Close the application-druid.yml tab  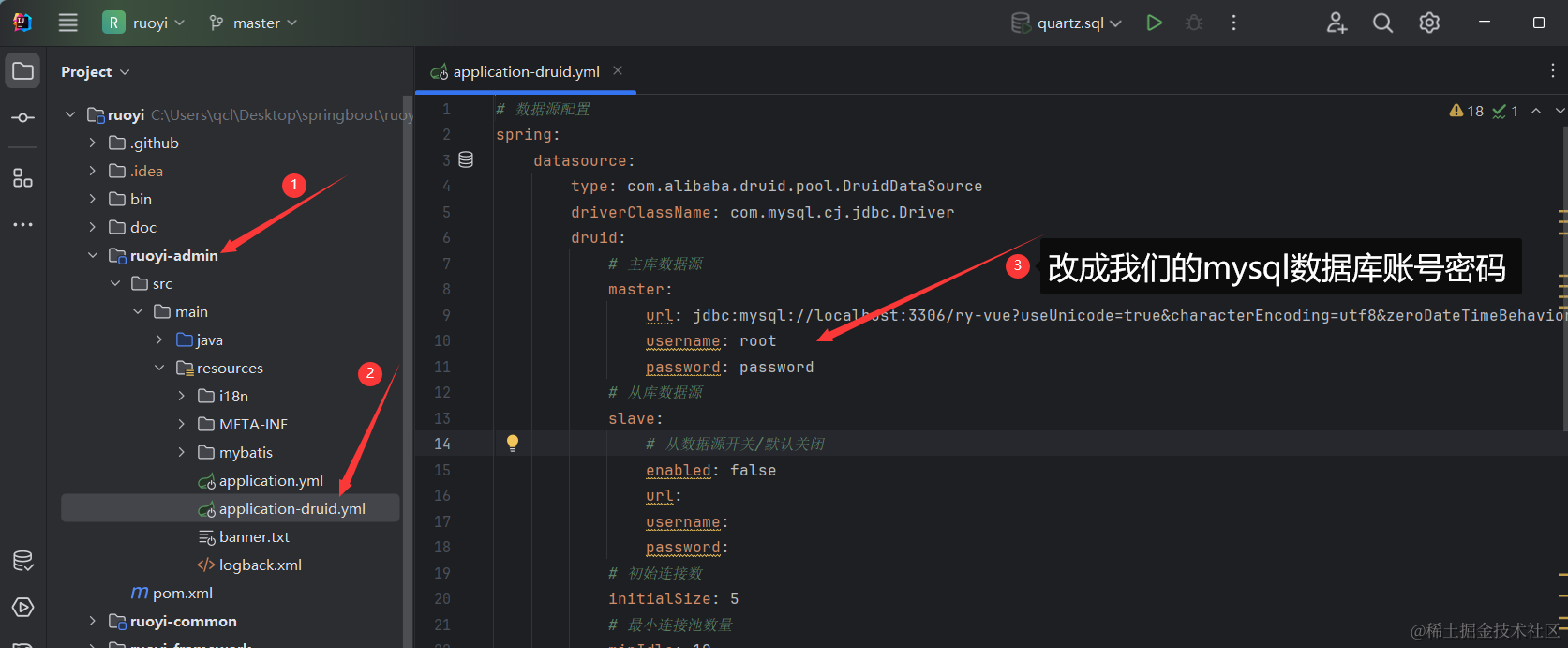click(618, 70)
